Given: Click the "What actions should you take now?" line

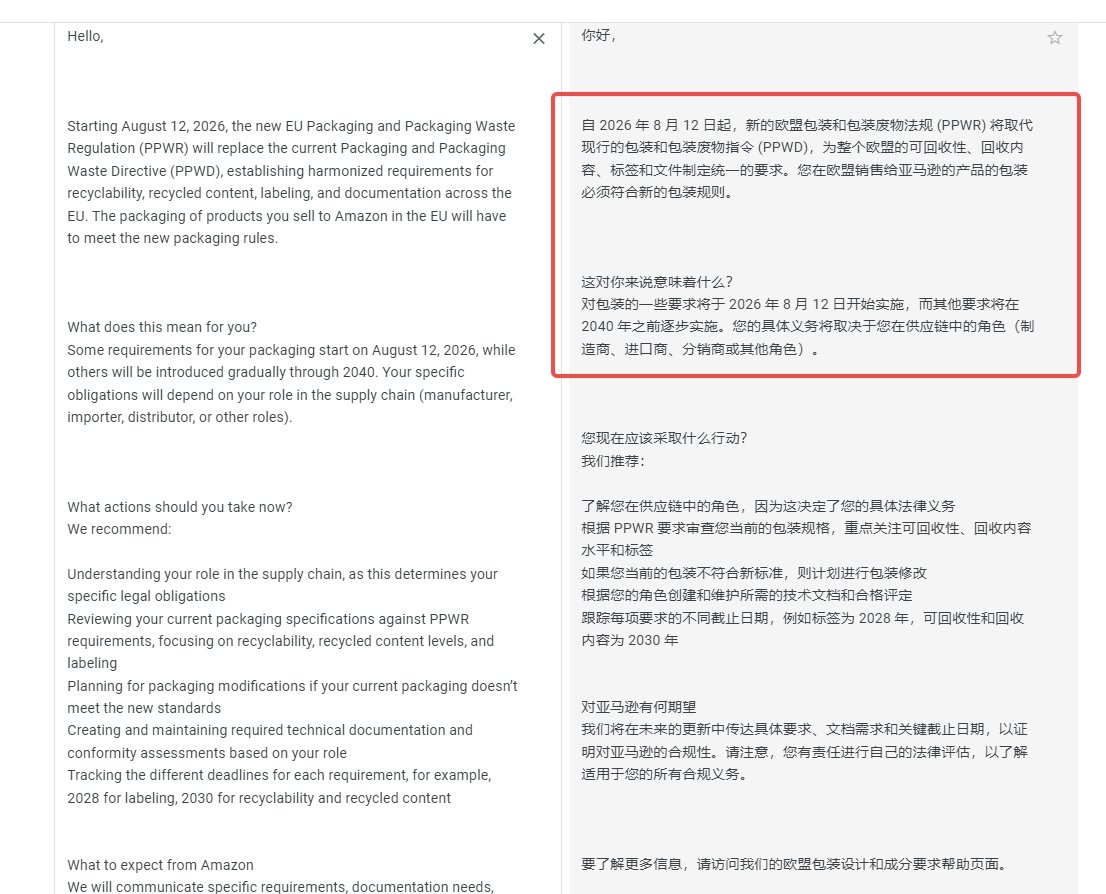Looking at the screenshot, I should click(x=180, y=507).
